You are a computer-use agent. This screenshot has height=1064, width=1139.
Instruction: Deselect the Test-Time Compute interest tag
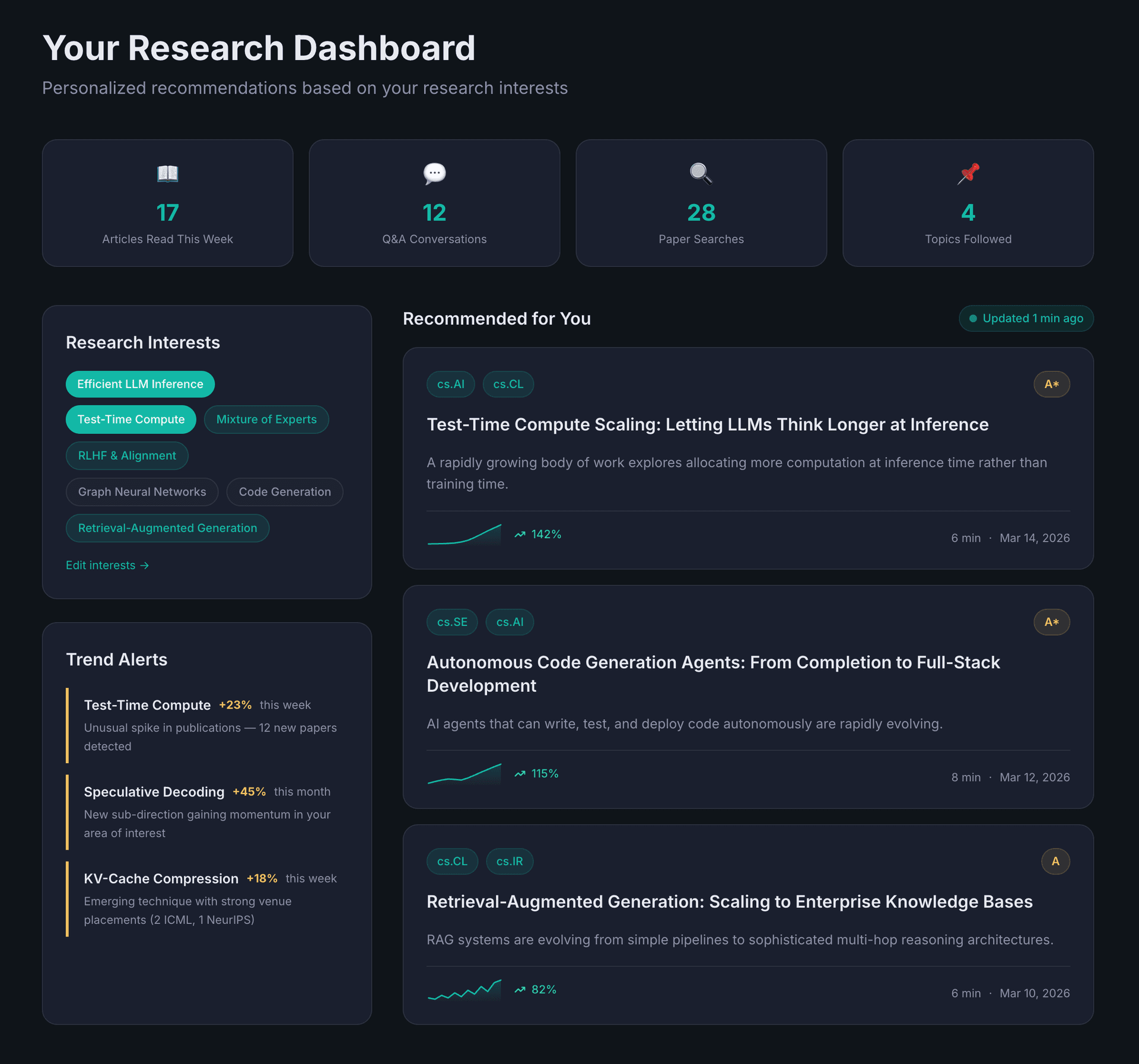(131, 419)
